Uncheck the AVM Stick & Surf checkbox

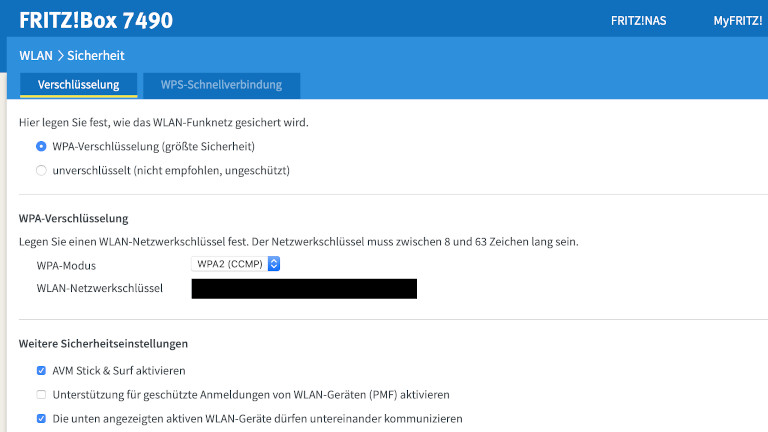click(41, 370)
